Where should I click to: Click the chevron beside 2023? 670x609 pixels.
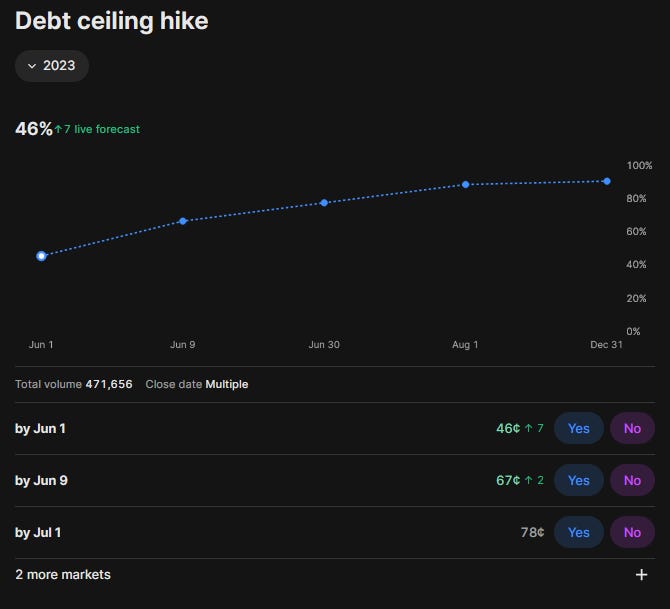pos(32,66)
